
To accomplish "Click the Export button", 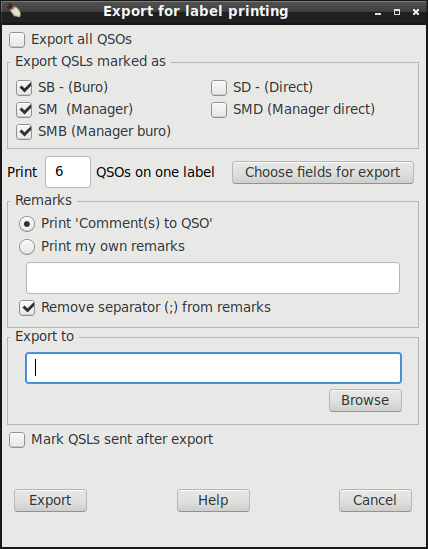I will (x=50, y=501).
